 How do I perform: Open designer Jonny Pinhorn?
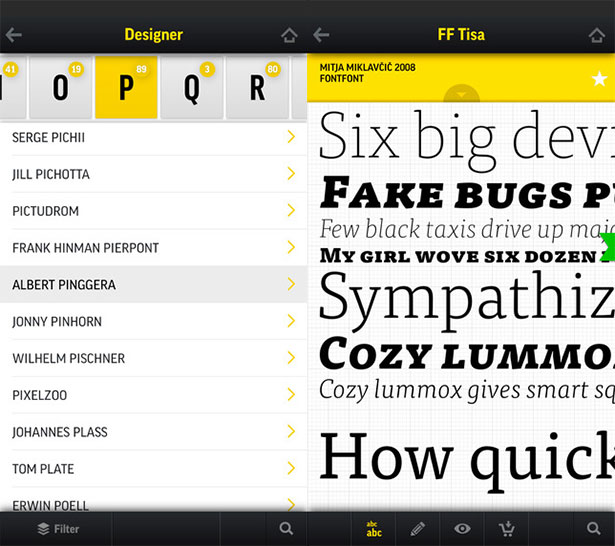click(x=153, y=321)
